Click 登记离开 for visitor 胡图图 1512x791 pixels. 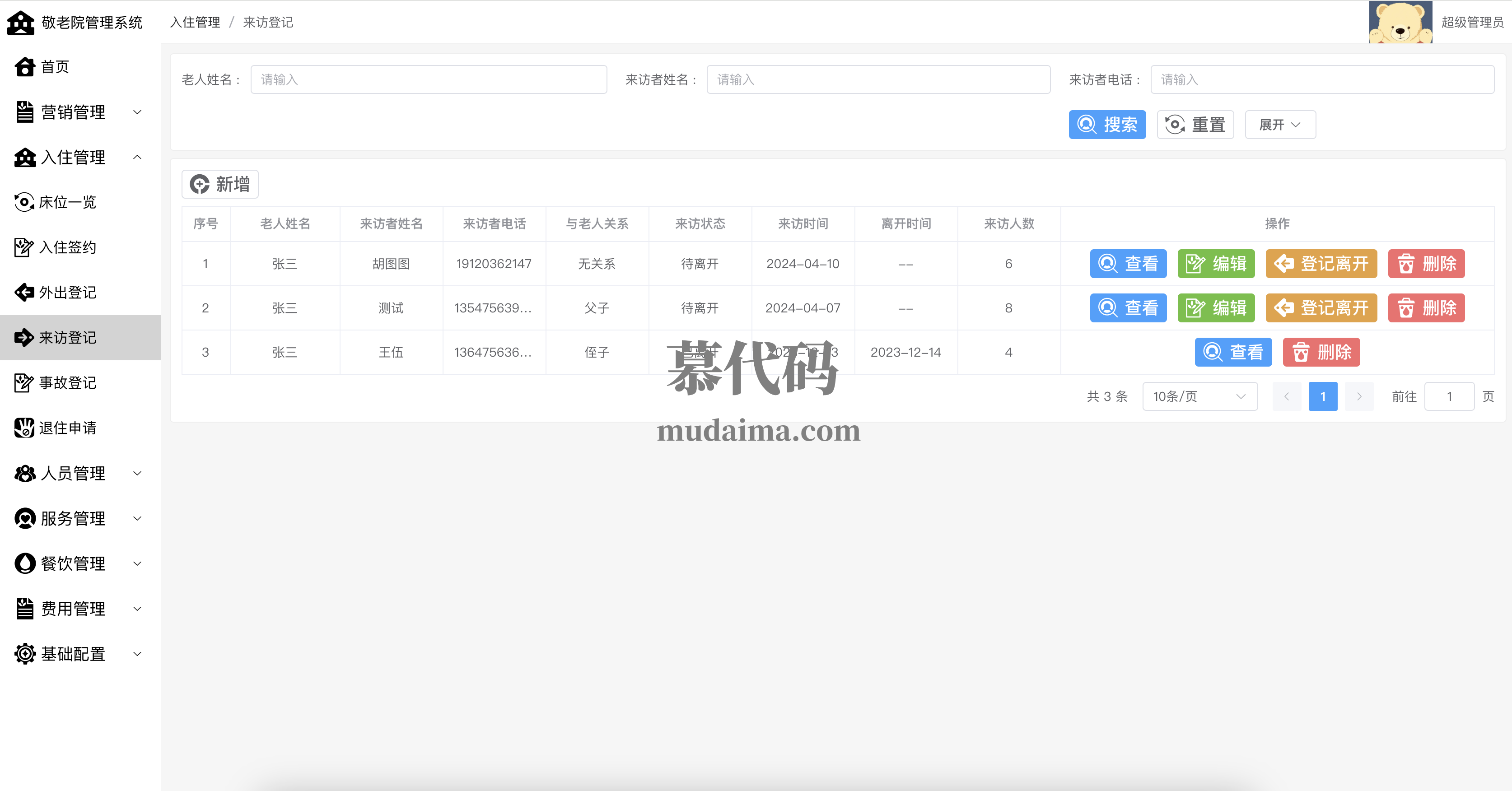(x=1321, y=264)
